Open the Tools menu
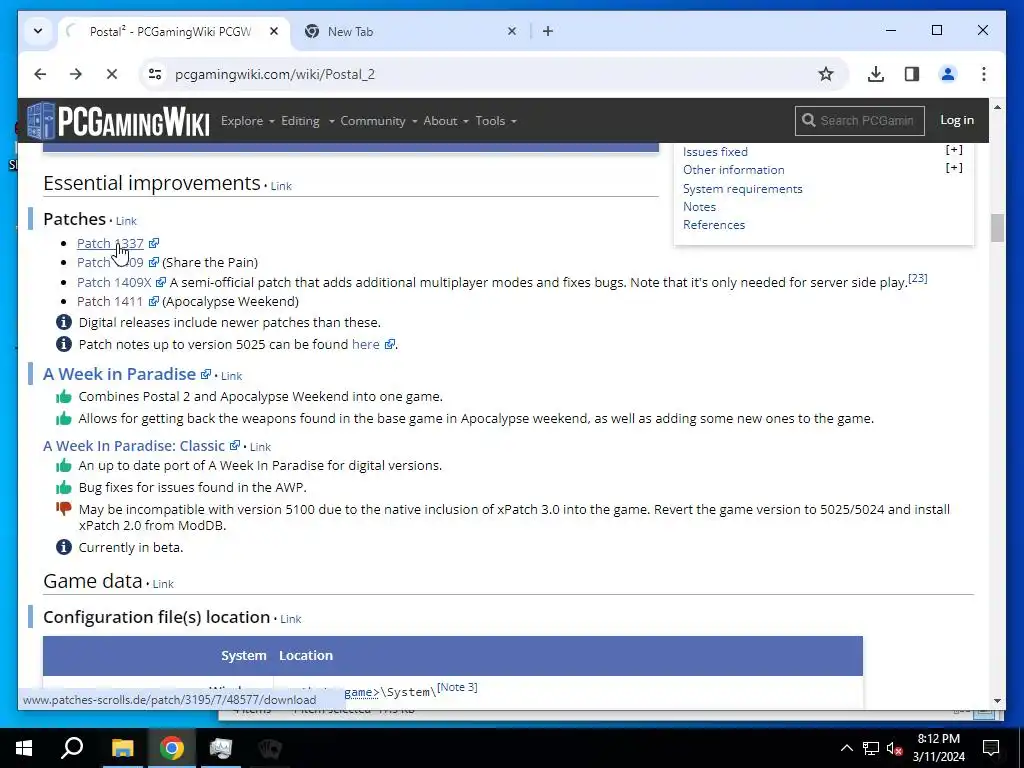Screen dimensions: 1024x768 (496, 121)
